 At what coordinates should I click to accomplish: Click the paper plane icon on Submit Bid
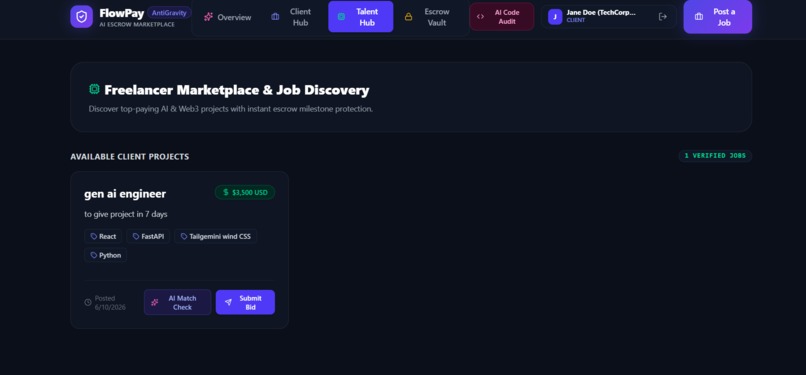pos(228,302)
